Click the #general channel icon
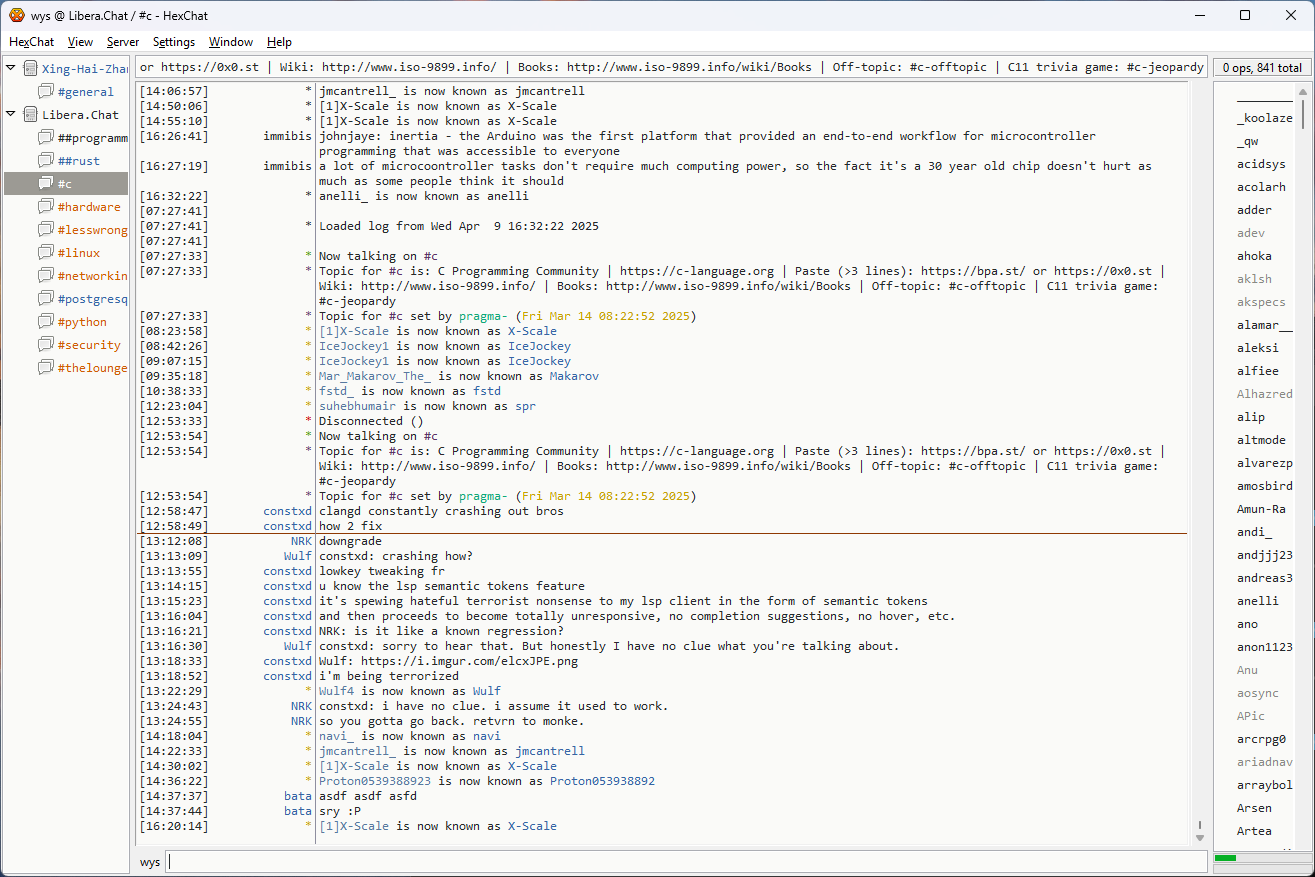The image size is (1315, 877). (46, 91)
